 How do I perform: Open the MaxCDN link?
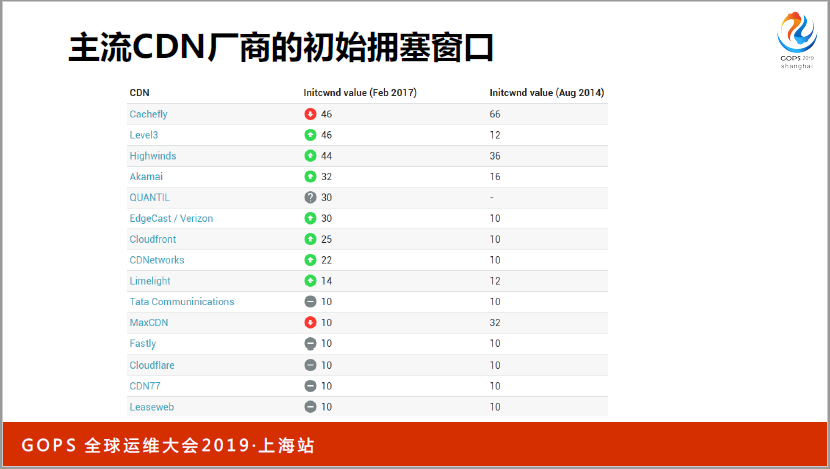(x=149, y=322)
